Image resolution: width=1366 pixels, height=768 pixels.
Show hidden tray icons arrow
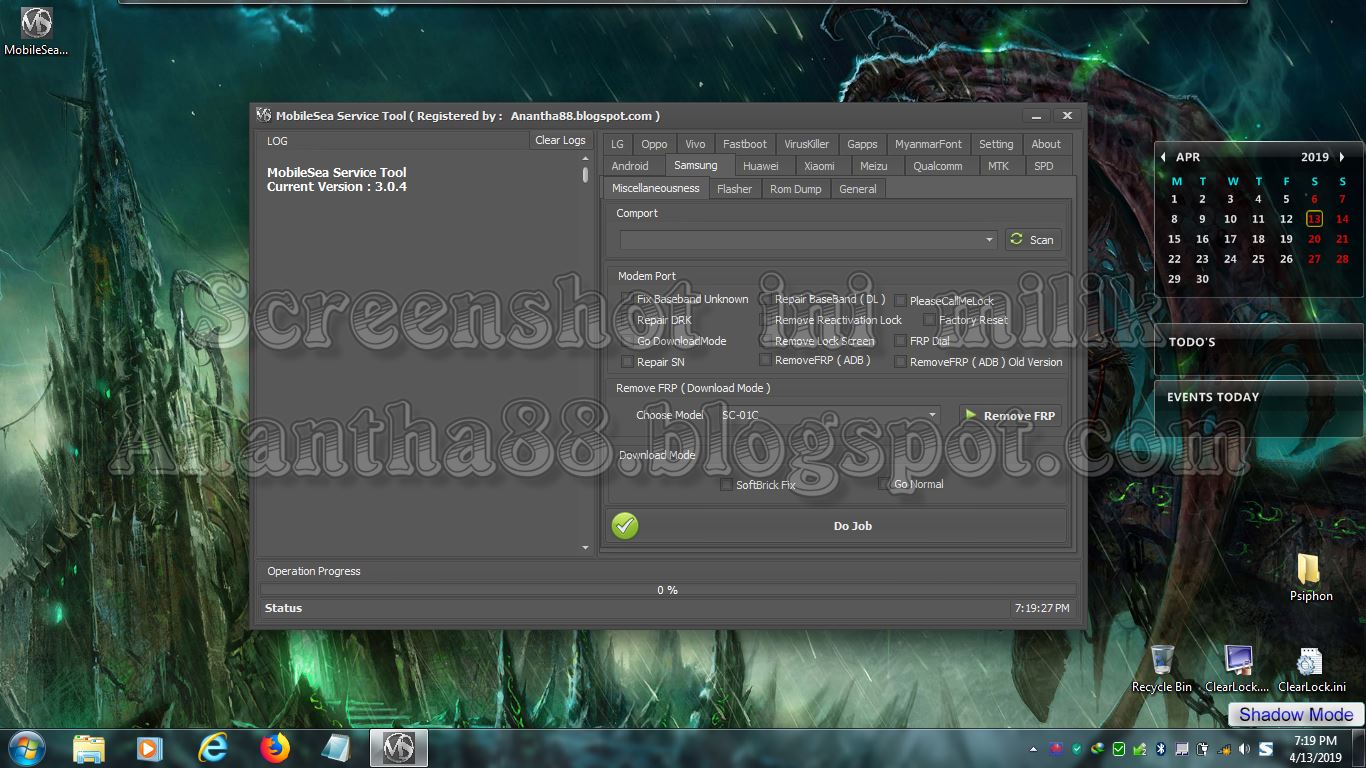click(1033, 748)
